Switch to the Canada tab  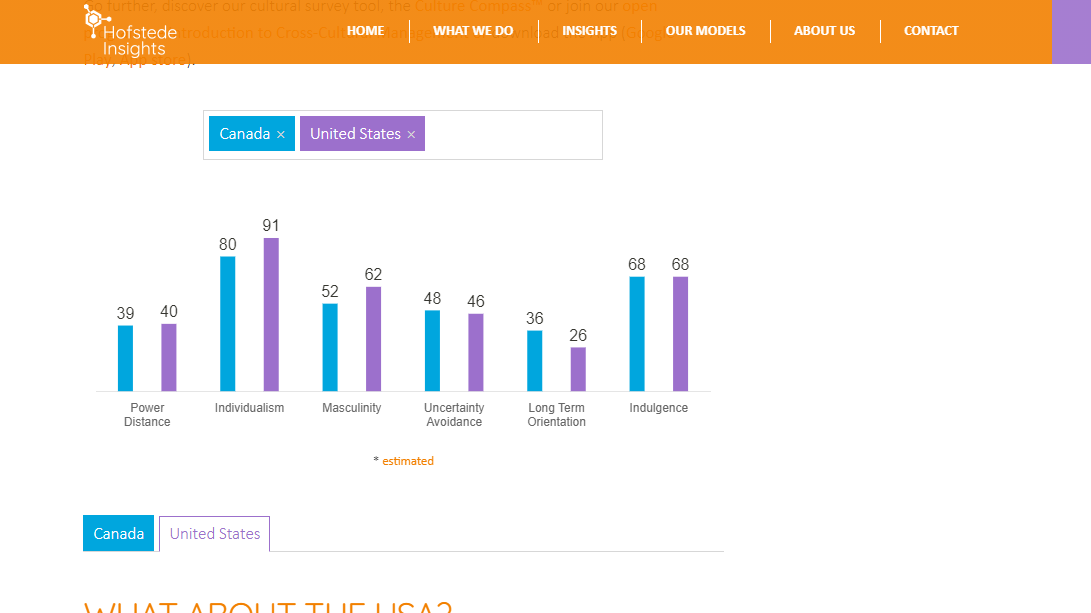118,533
